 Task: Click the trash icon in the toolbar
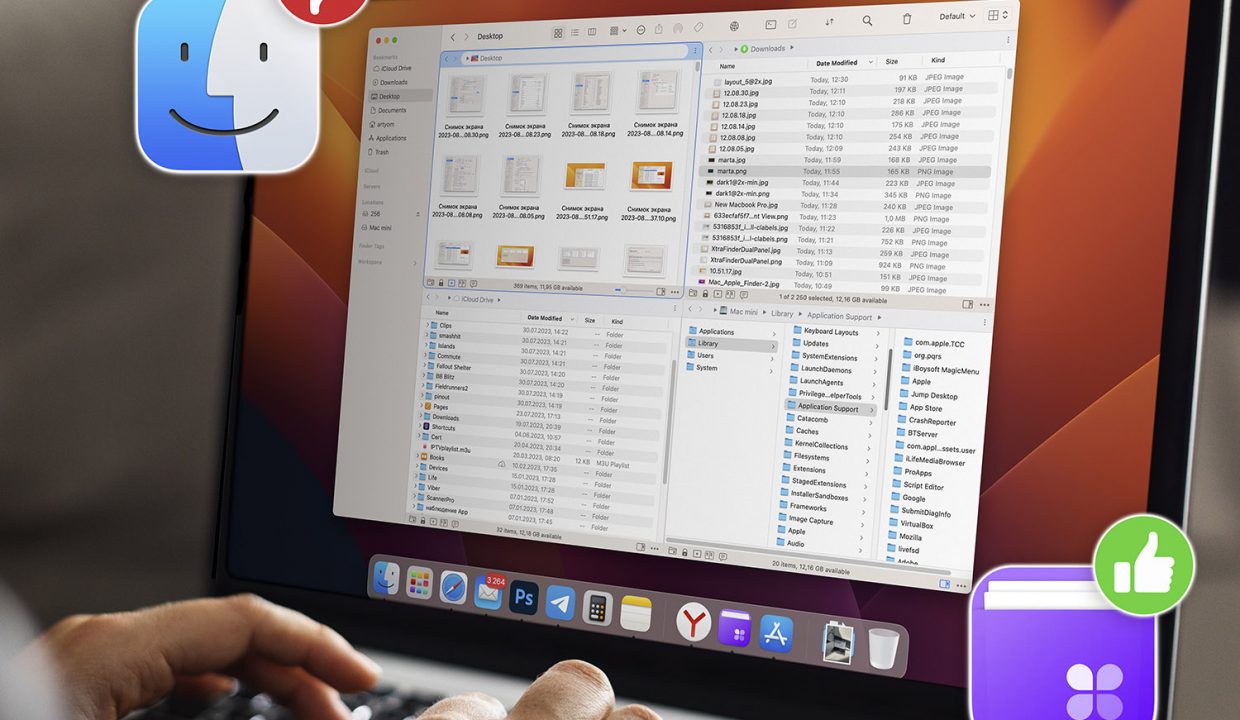907,19
